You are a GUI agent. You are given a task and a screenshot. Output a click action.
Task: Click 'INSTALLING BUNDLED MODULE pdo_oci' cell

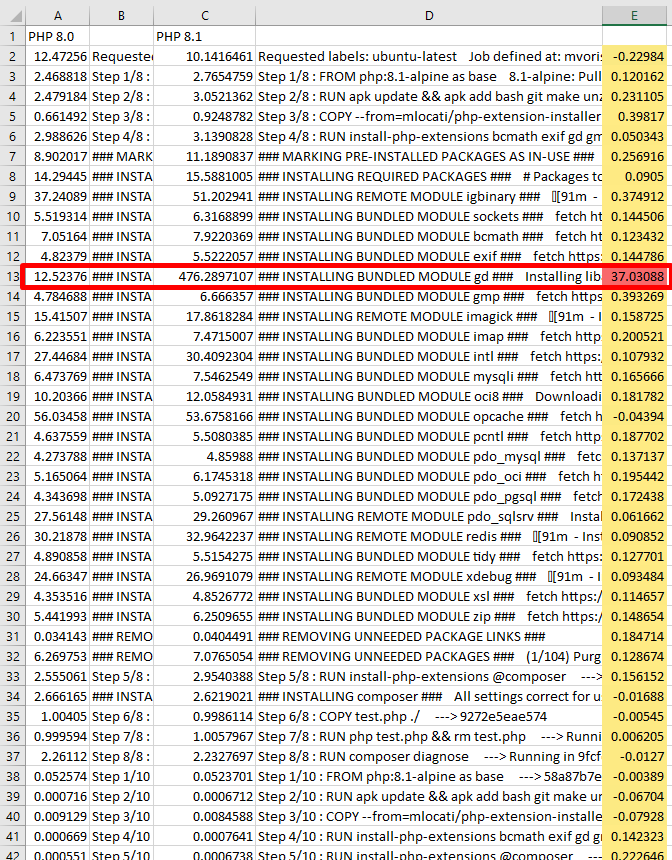click(x=429, y=477)
